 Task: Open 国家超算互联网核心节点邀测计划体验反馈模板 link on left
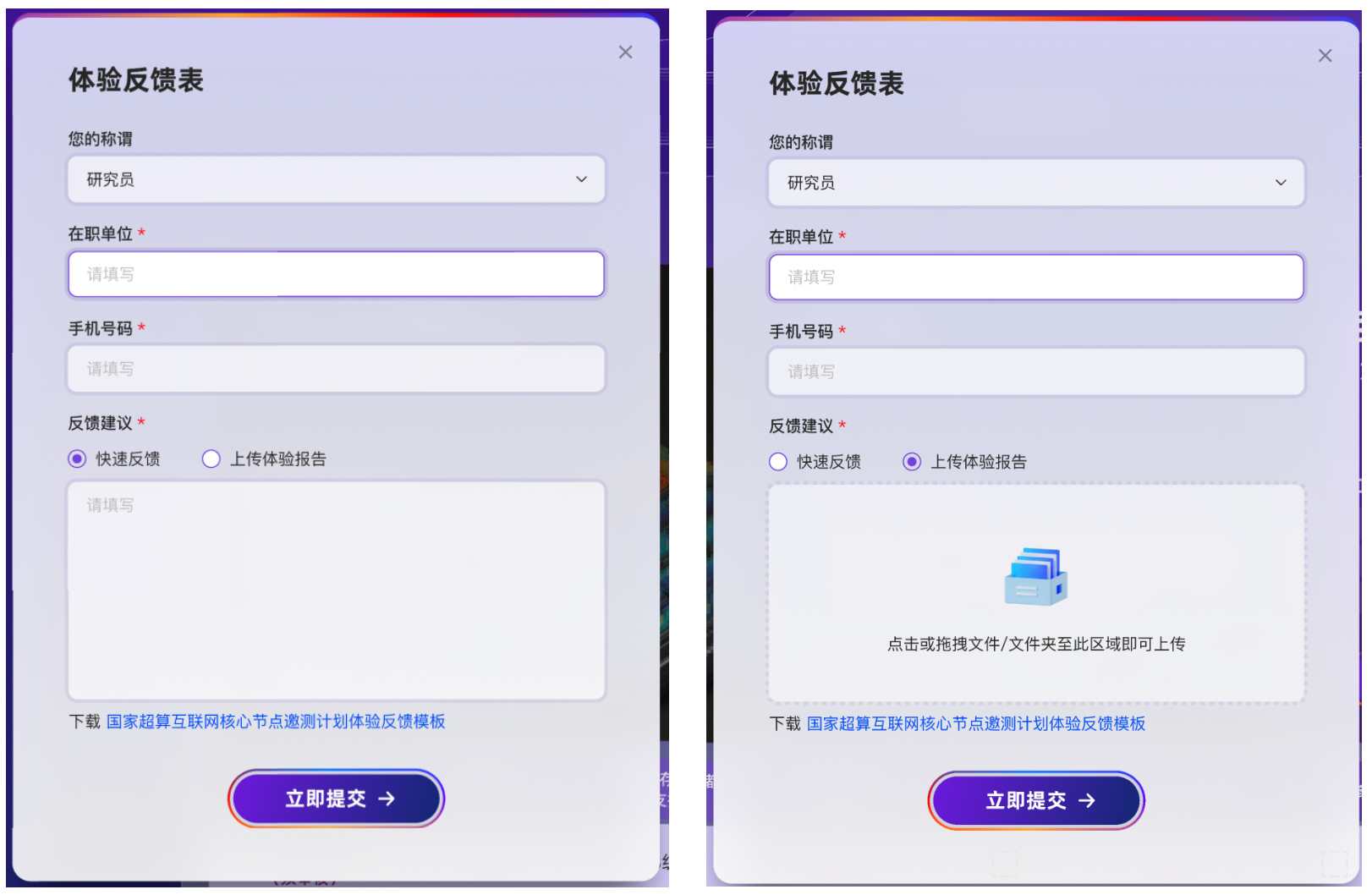pos(277,721)
